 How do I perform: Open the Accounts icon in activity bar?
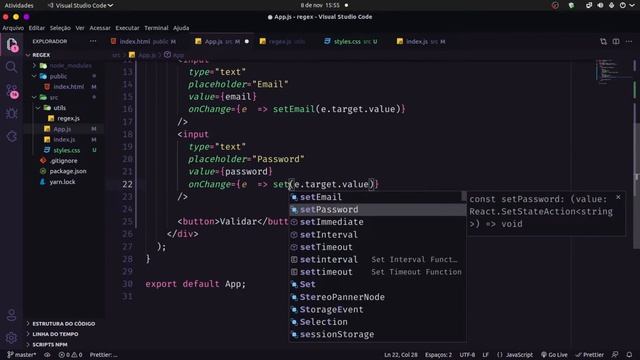point(11,315)
